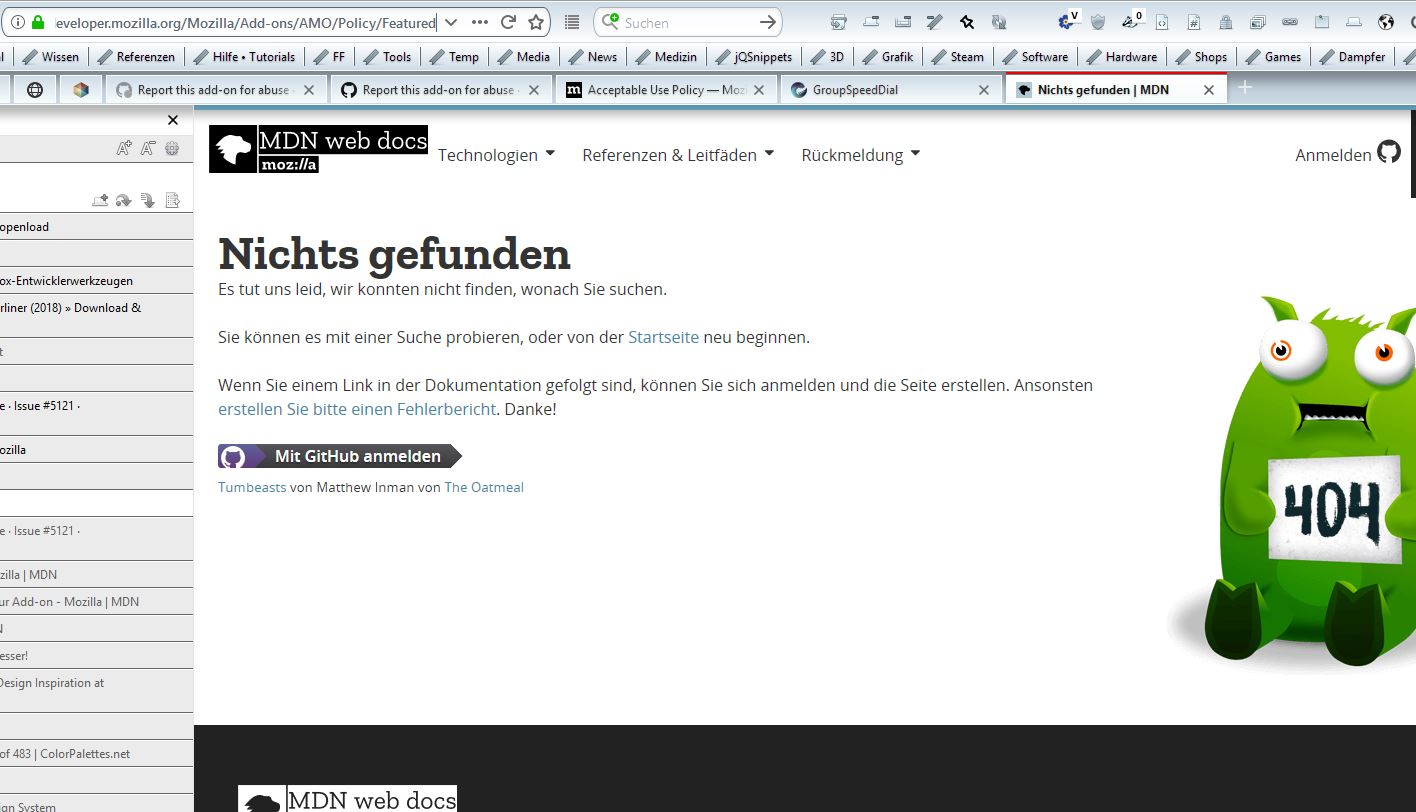Click the list-lines icon right of the bookmark star

[x=572, y=22]
